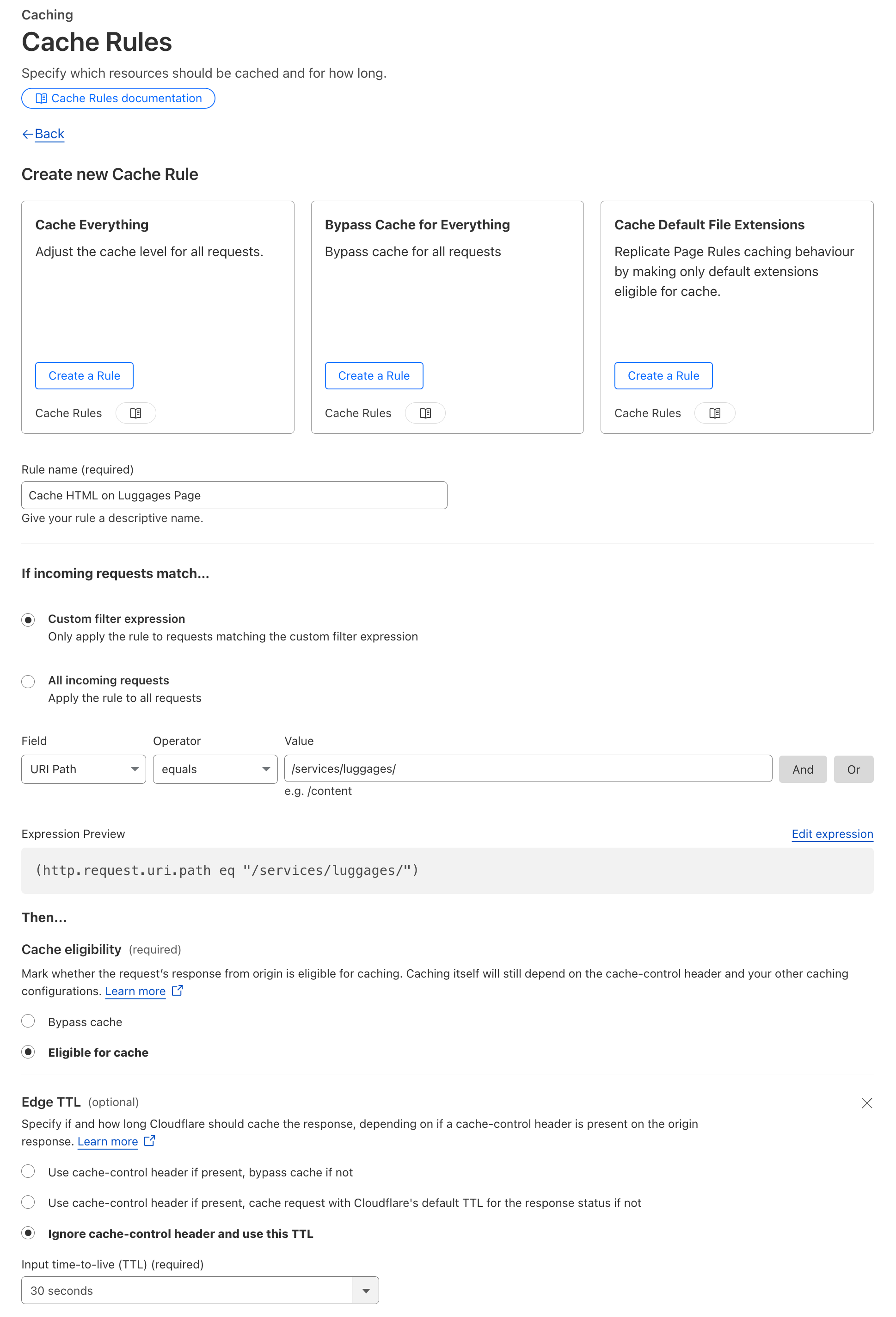
Task: Remove the Edit TTL section with the X icon
Action: (866, 1103)
